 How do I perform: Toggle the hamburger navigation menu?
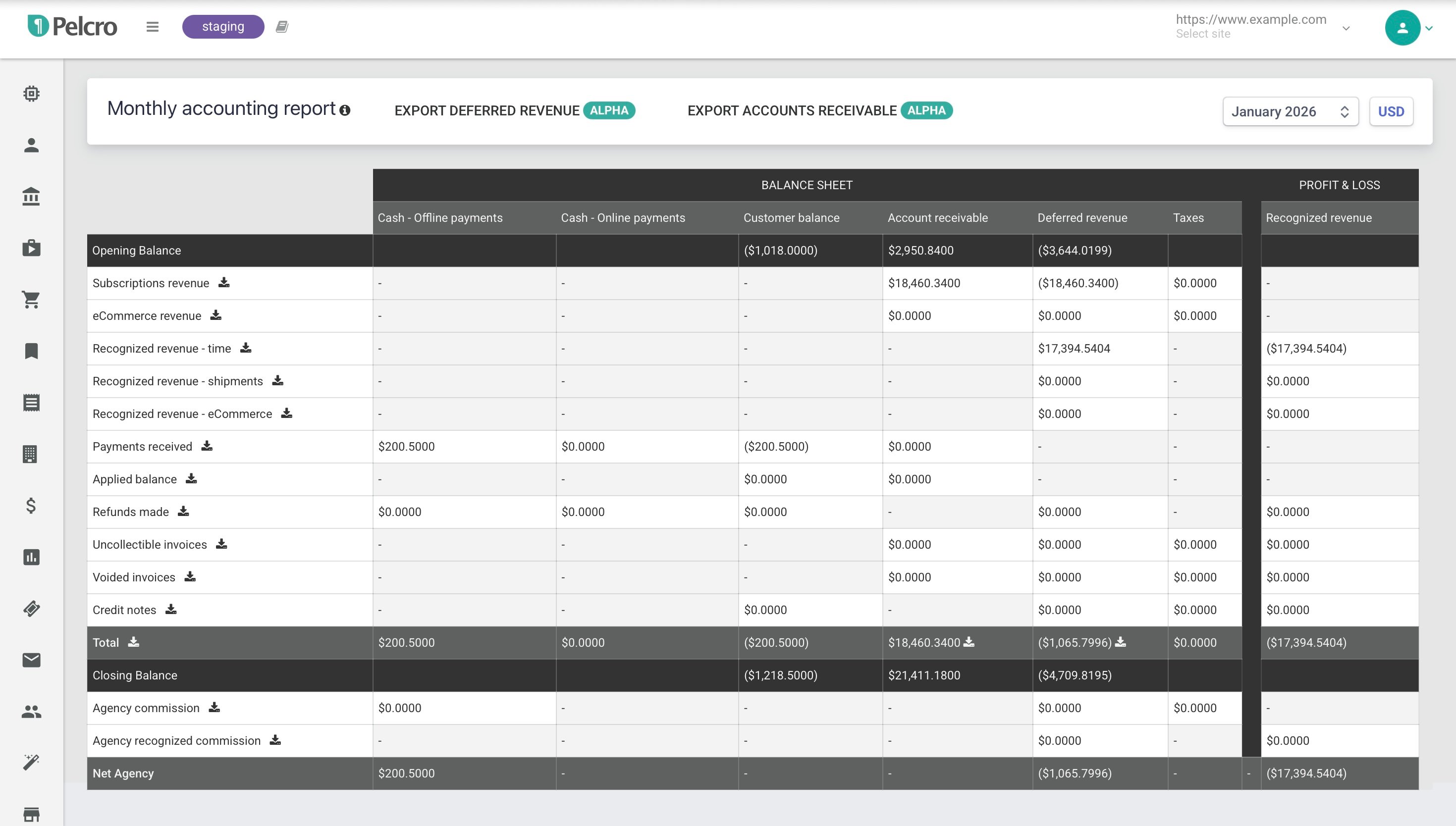(152, 27)
